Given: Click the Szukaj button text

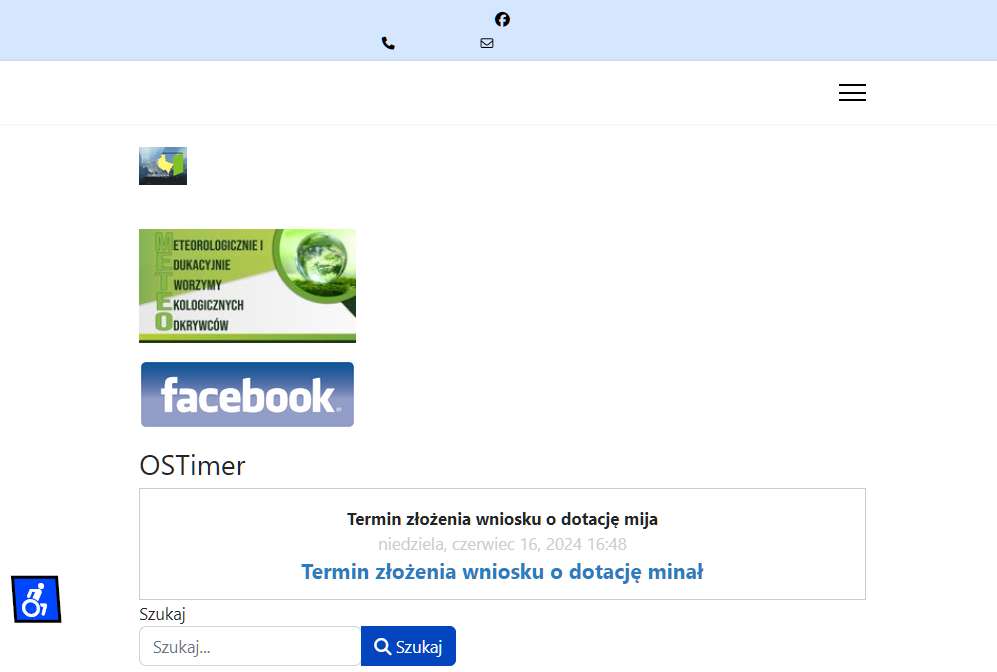Looking at the screenshot, I should tap(419, 647).
